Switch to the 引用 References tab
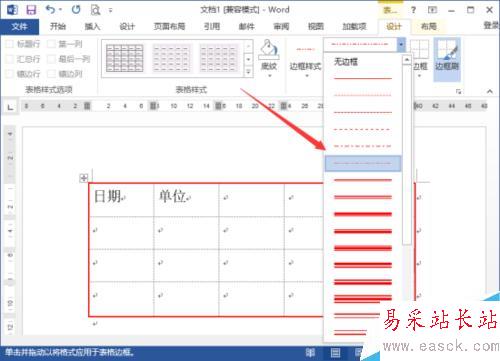Image resolution: width=500 pixels, height=361 pixels. 212,26
